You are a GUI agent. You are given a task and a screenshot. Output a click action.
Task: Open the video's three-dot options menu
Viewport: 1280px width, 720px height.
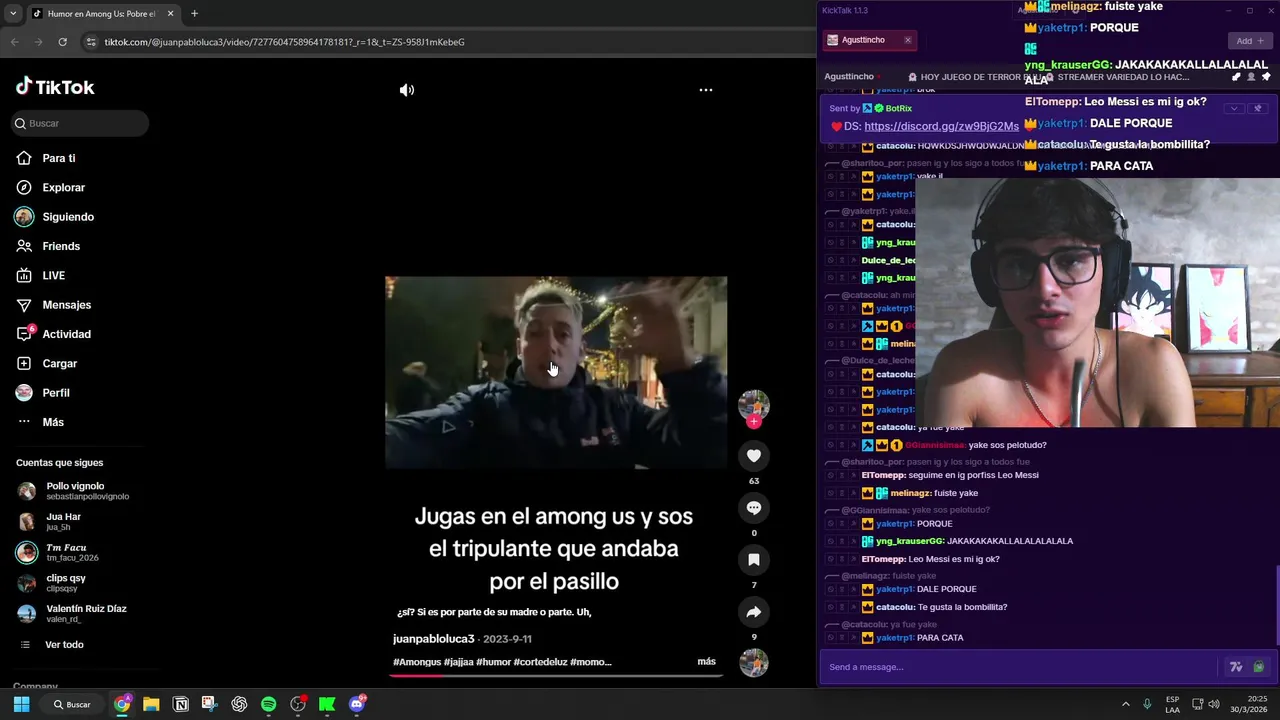705,90
